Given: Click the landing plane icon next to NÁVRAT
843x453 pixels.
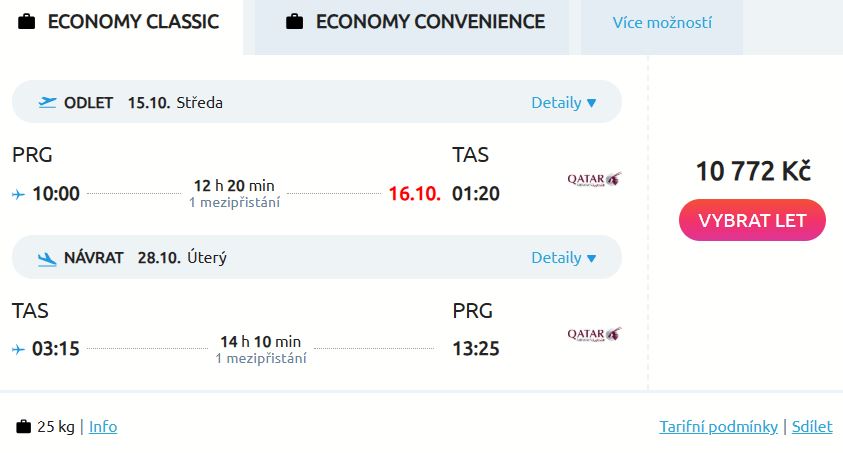Looking at the screenshot, I should point(47,258).
